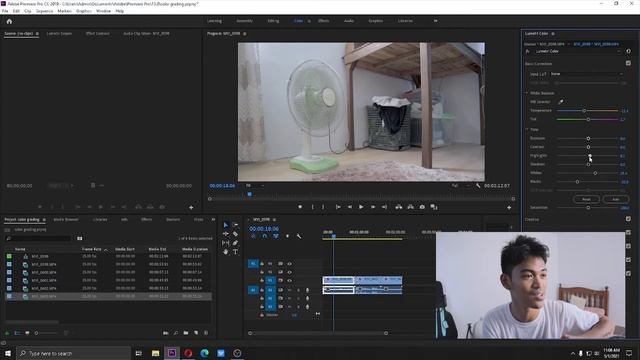The image size is (640, 360).
Task: Open Adobe Premiere Pro in Windows taskbar
Action: tap(172, 353)
